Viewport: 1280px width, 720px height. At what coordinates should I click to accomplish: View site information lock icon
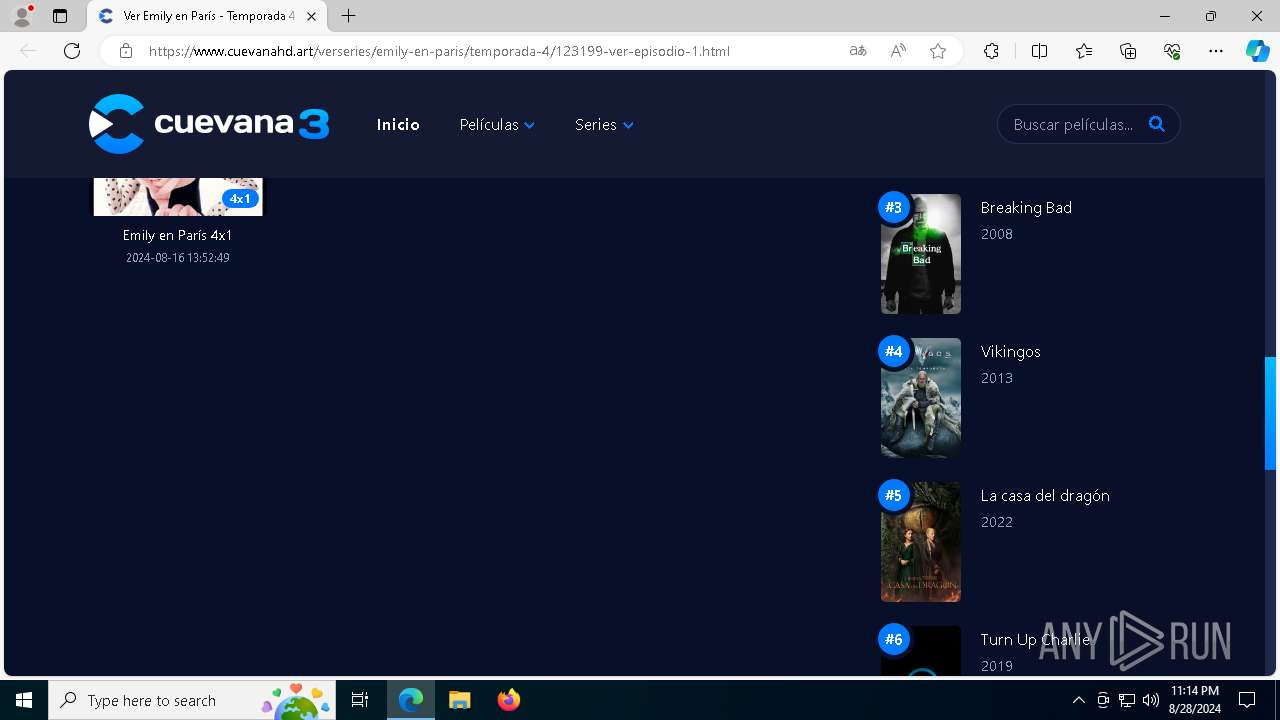tap(125, 51)
